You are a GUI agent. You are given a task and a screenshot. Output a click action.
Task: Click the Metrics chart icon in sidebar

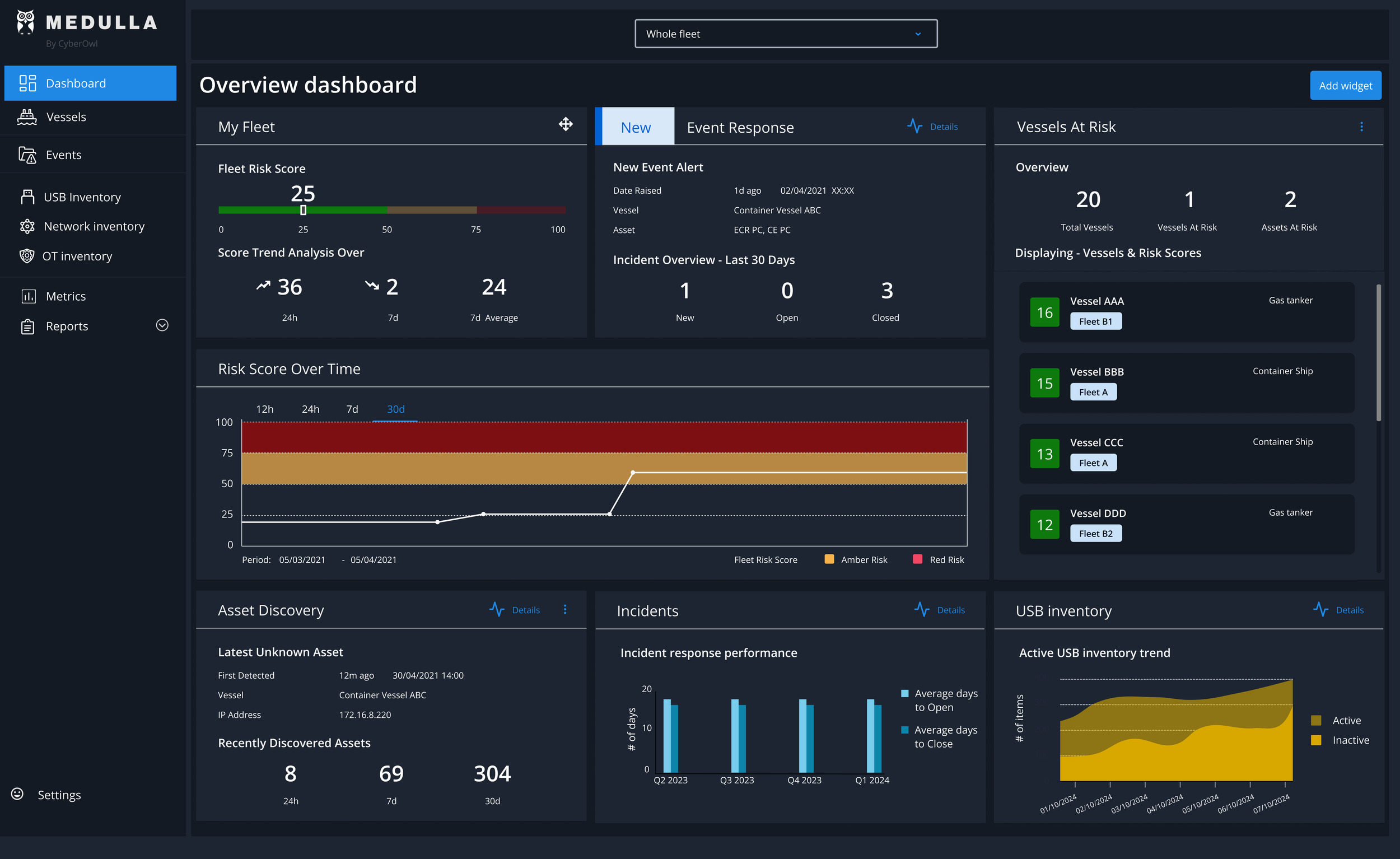point(28,296)
